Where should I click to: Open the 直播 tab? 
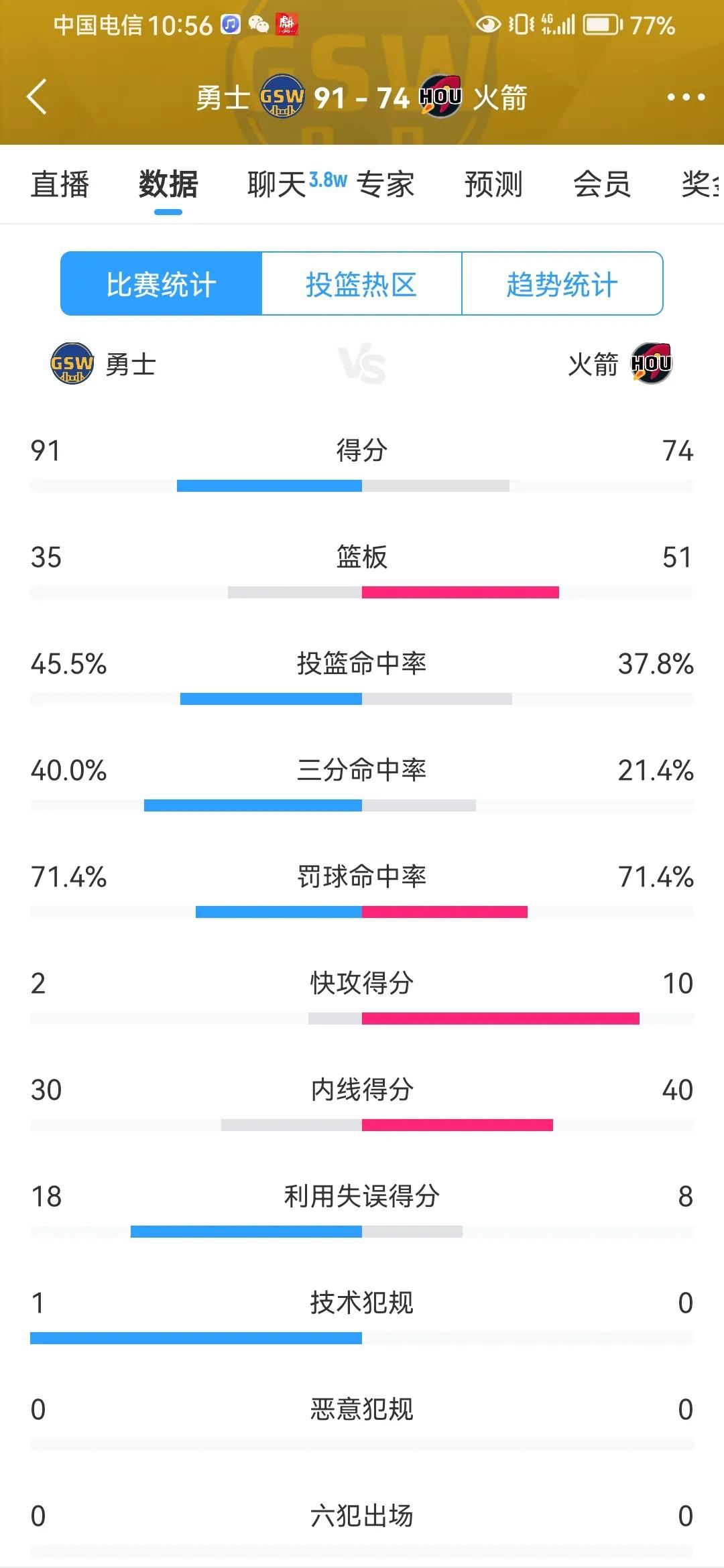[x=60, y=184]
